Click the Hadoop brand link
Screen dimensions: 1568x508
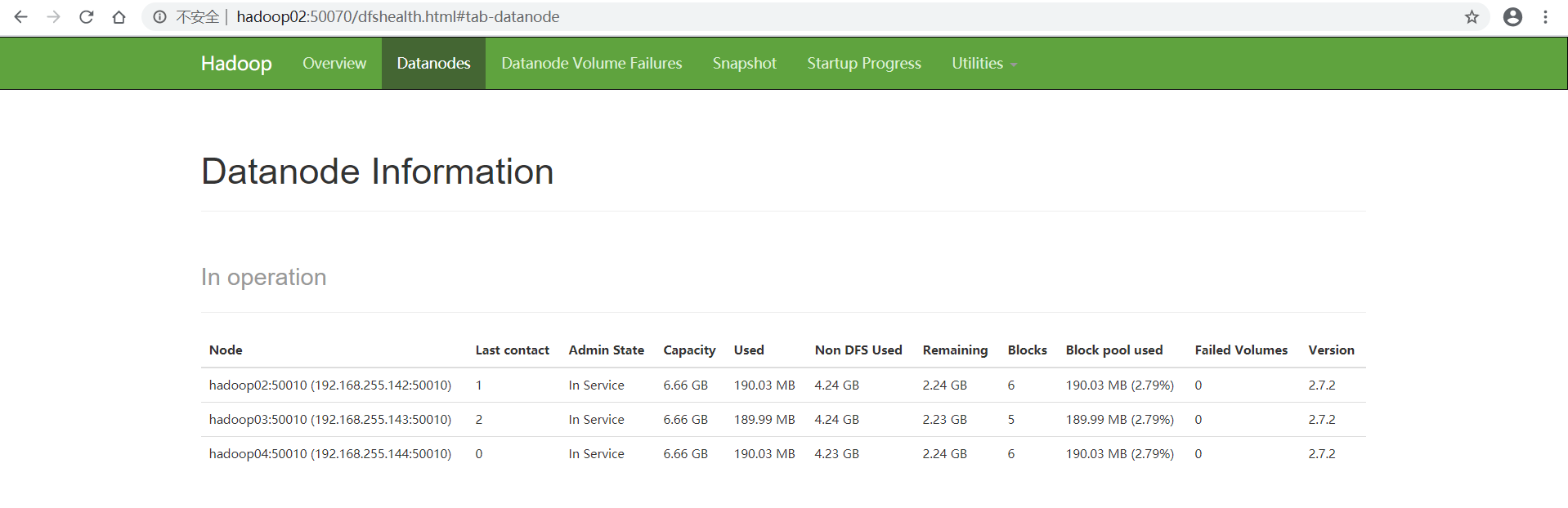[236, 64]
